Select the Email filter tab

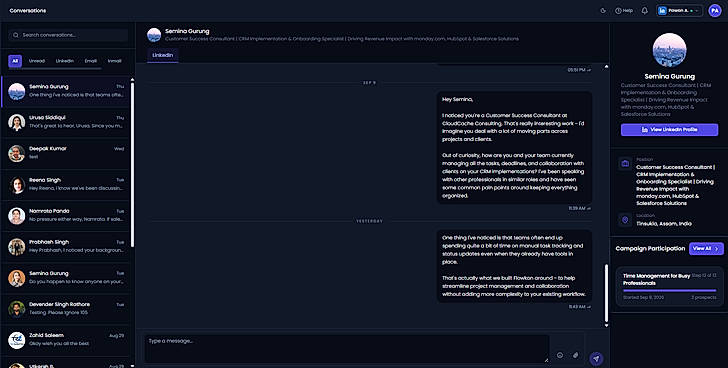point(91,61)
